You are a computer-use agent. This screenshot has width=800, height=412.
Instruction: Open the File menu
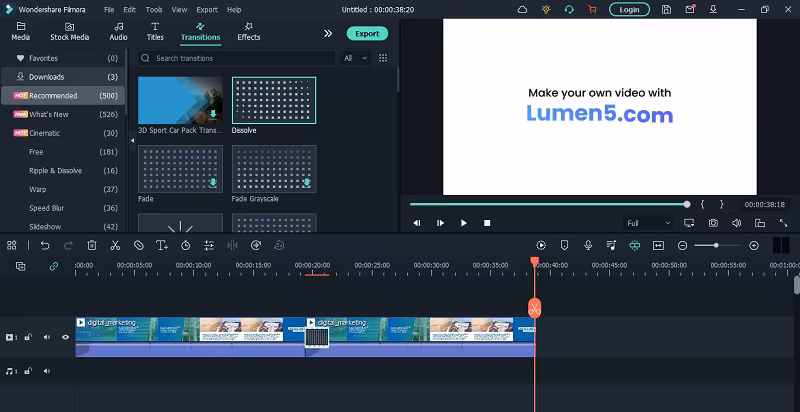point(109,10)
